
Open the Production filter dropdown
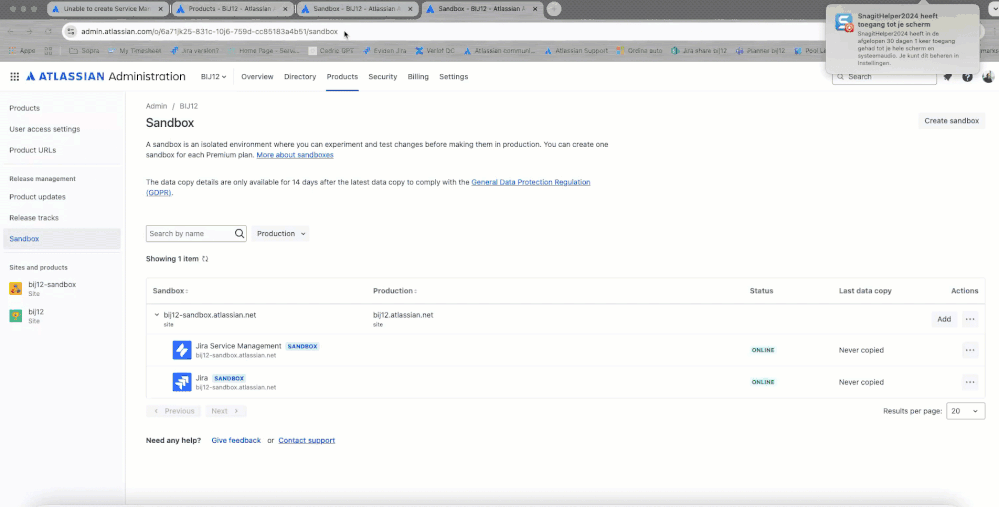[x=280, y=234]
